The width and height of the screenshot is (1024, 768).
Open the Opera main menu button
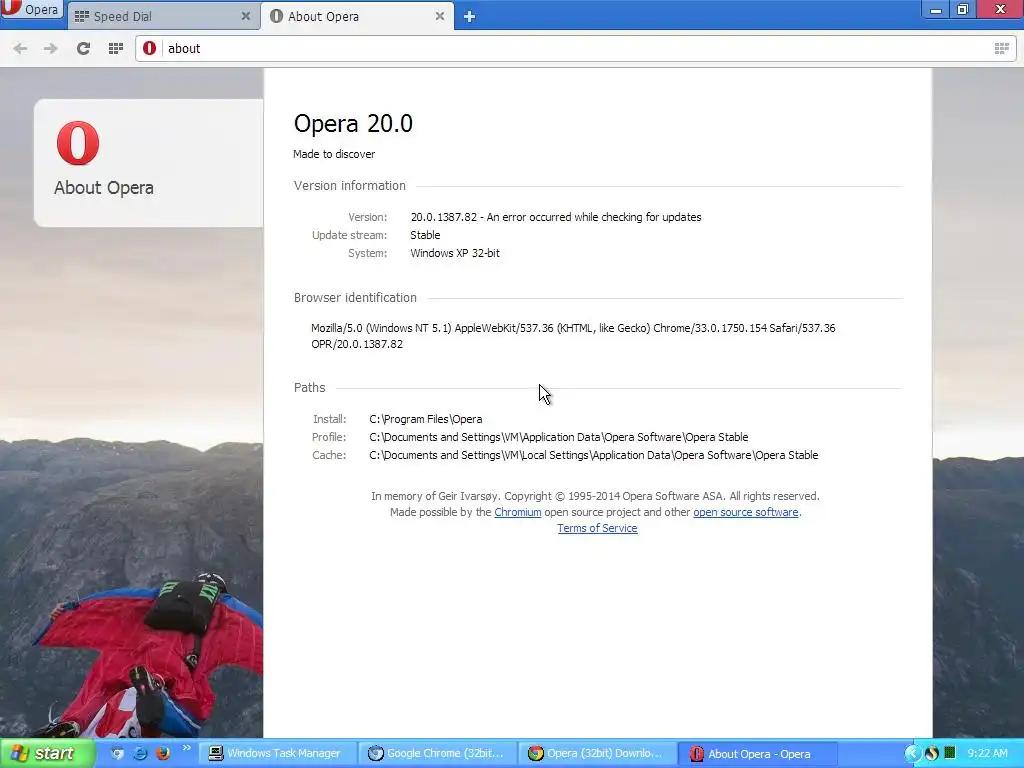[31, 9]
